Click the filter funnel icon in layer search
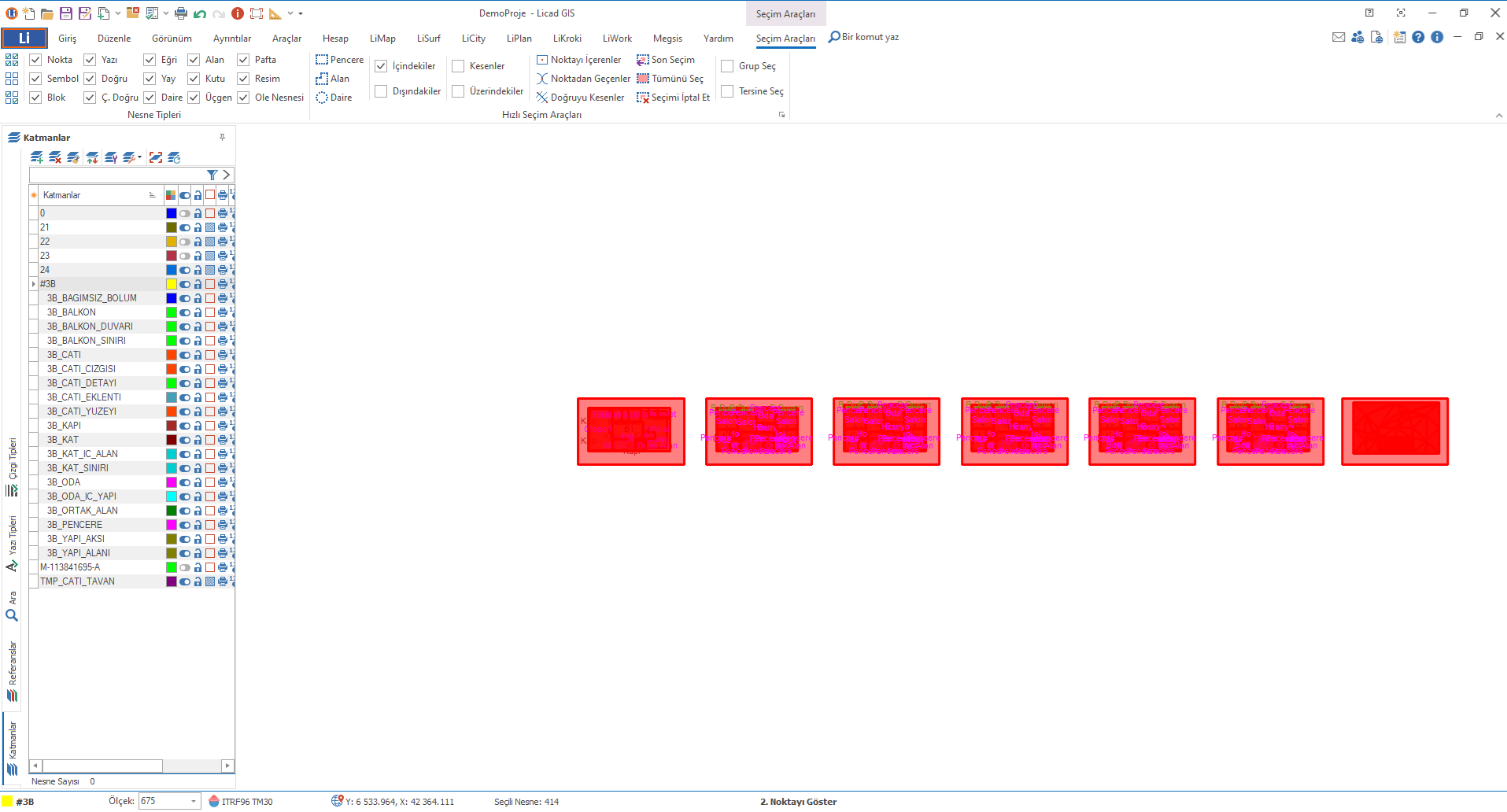 [x=212, y=175]
